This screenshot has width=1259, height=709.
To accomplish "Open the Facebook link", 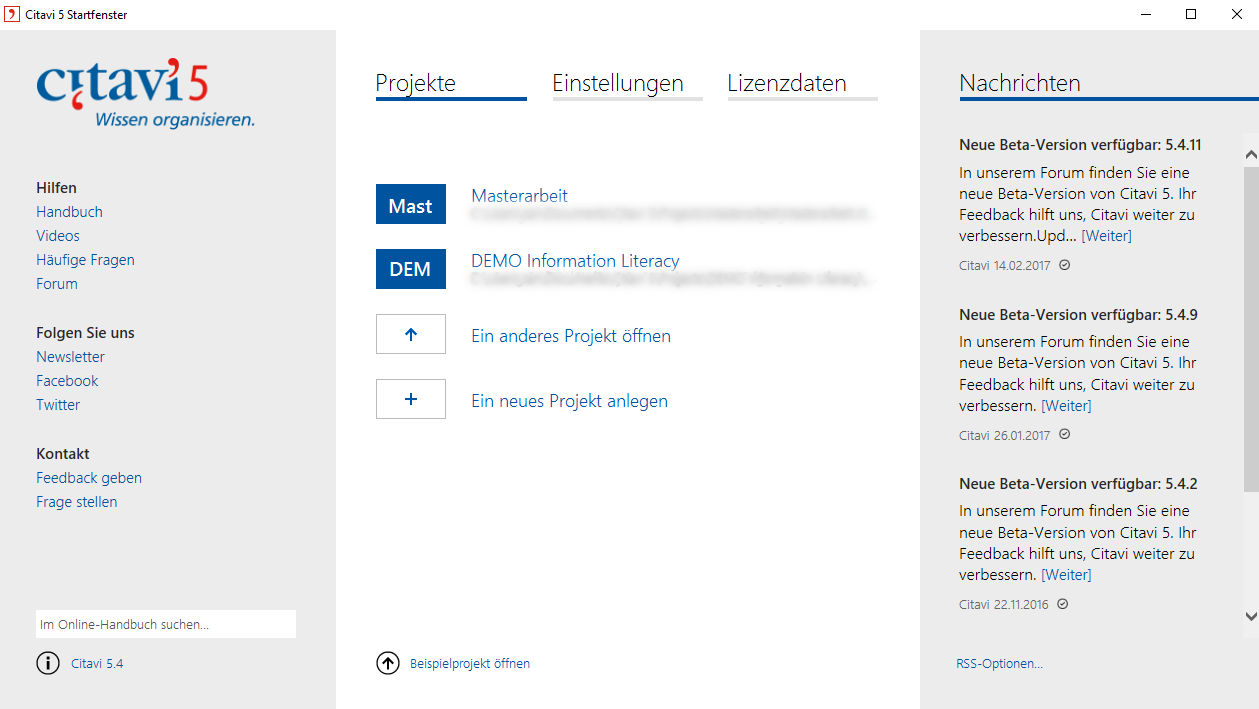I will [67, 381].
